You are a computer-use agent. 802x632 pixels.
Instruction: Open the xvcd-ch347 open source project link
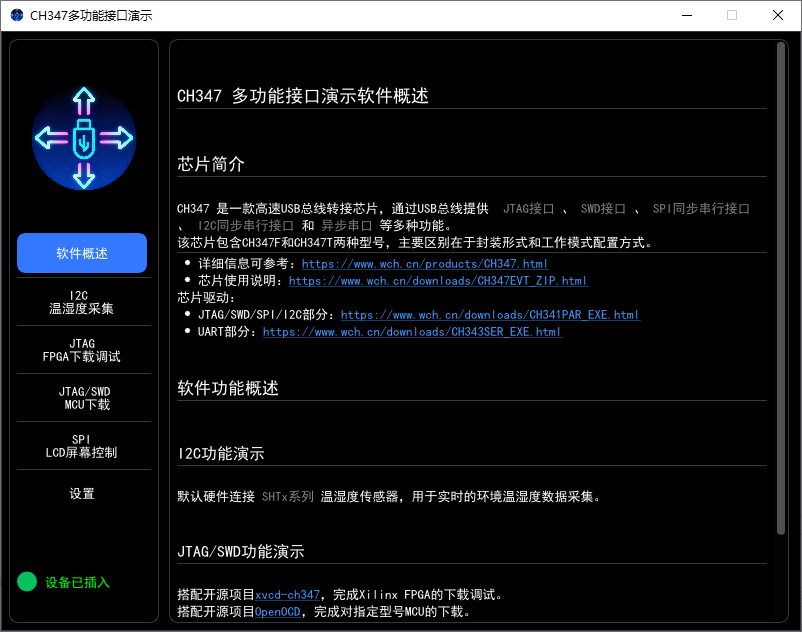pyautogui.click(x=287, y=594)
